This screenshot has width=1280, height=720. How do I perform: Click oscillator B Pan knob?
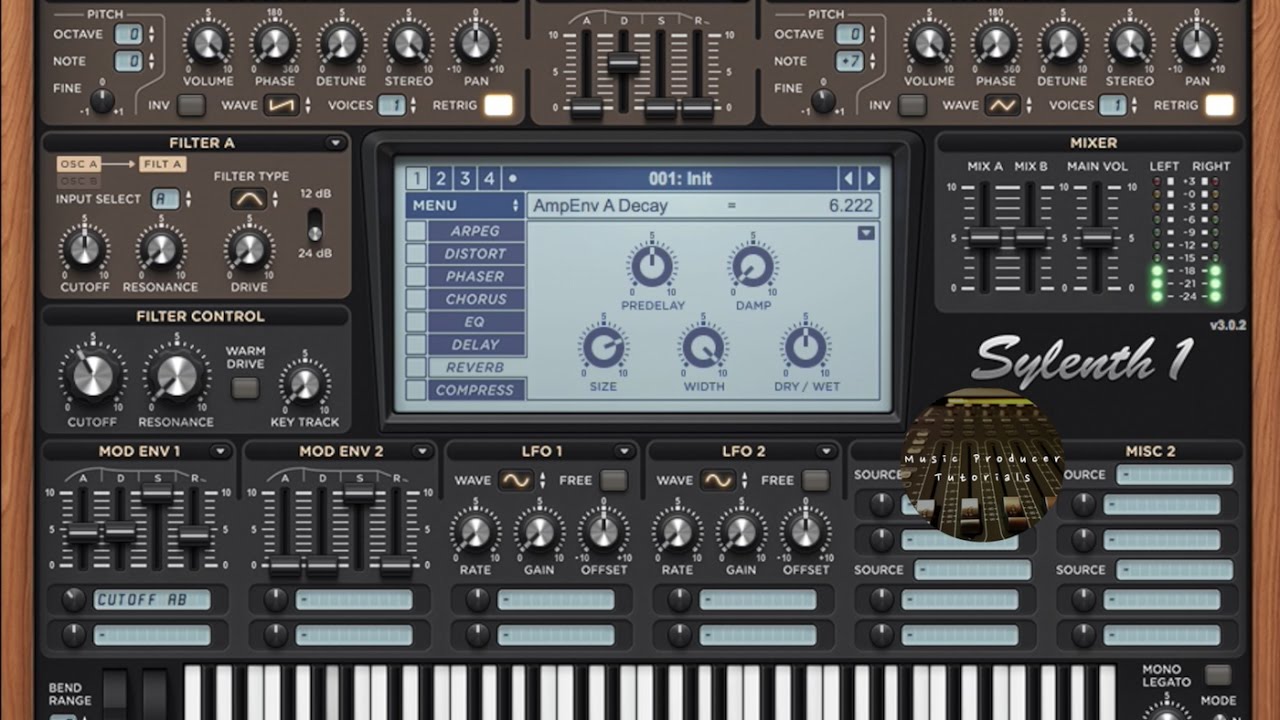[1196, 44]
